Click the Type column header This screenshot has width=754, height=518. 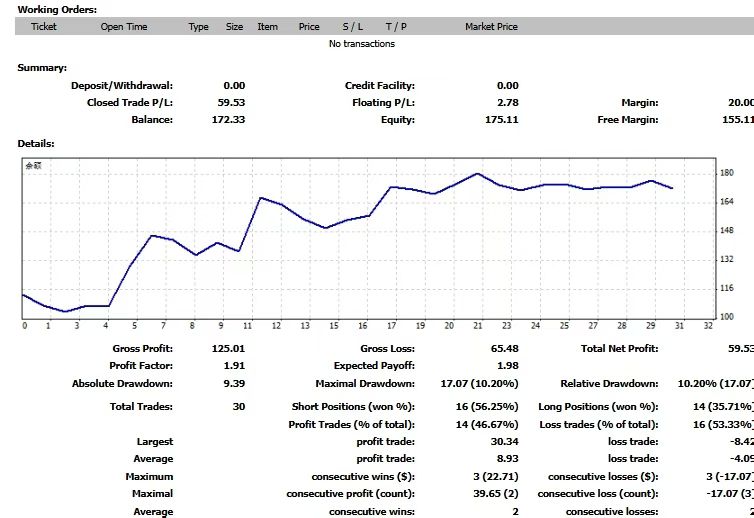click(199, 27)
